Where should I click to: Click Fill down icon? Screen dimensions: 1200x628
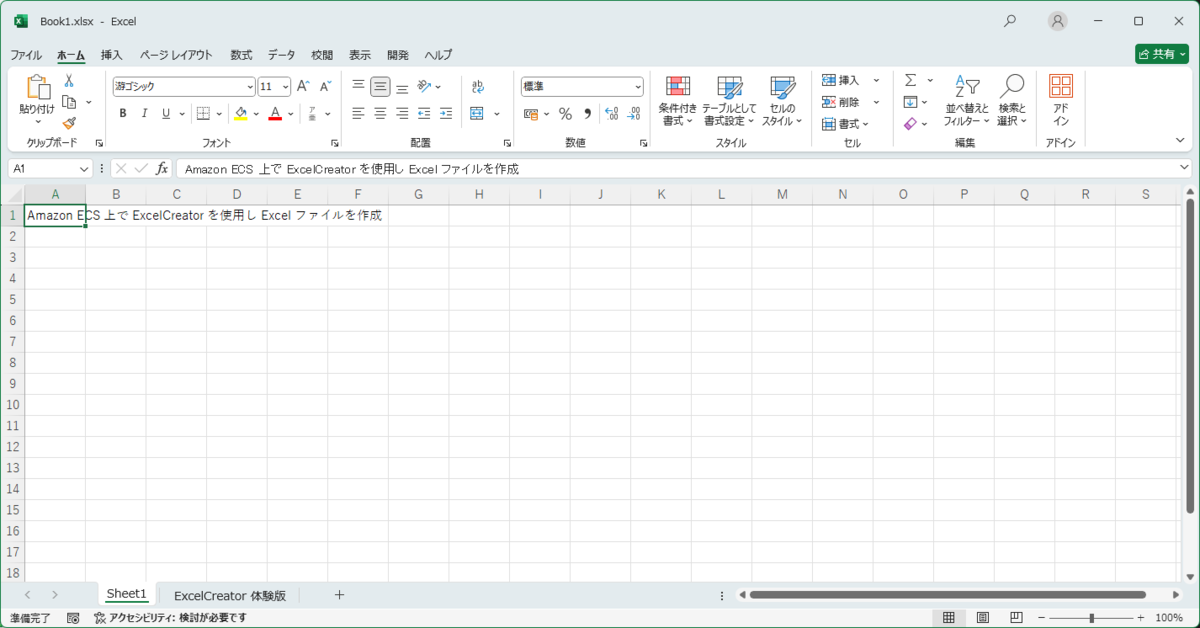click(911, 102)
